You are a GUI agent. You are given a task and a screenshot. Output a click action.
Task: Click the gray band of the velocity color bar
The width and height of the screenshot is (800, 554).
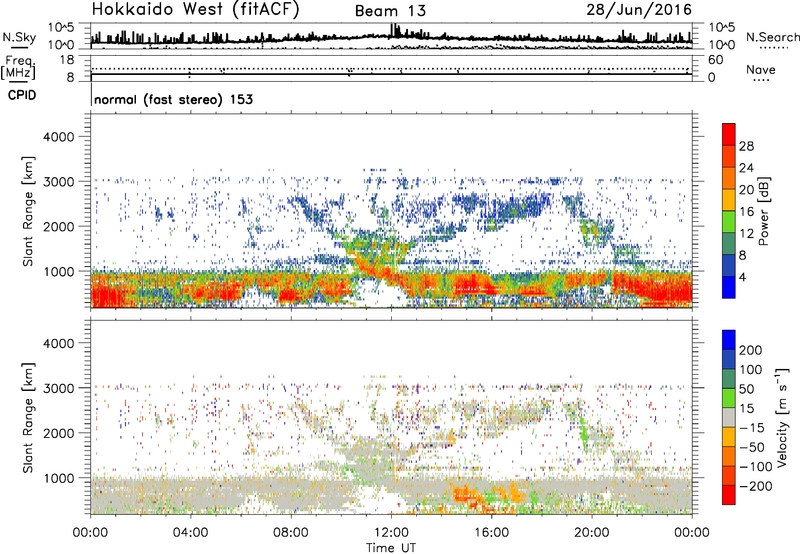(729, 418)
